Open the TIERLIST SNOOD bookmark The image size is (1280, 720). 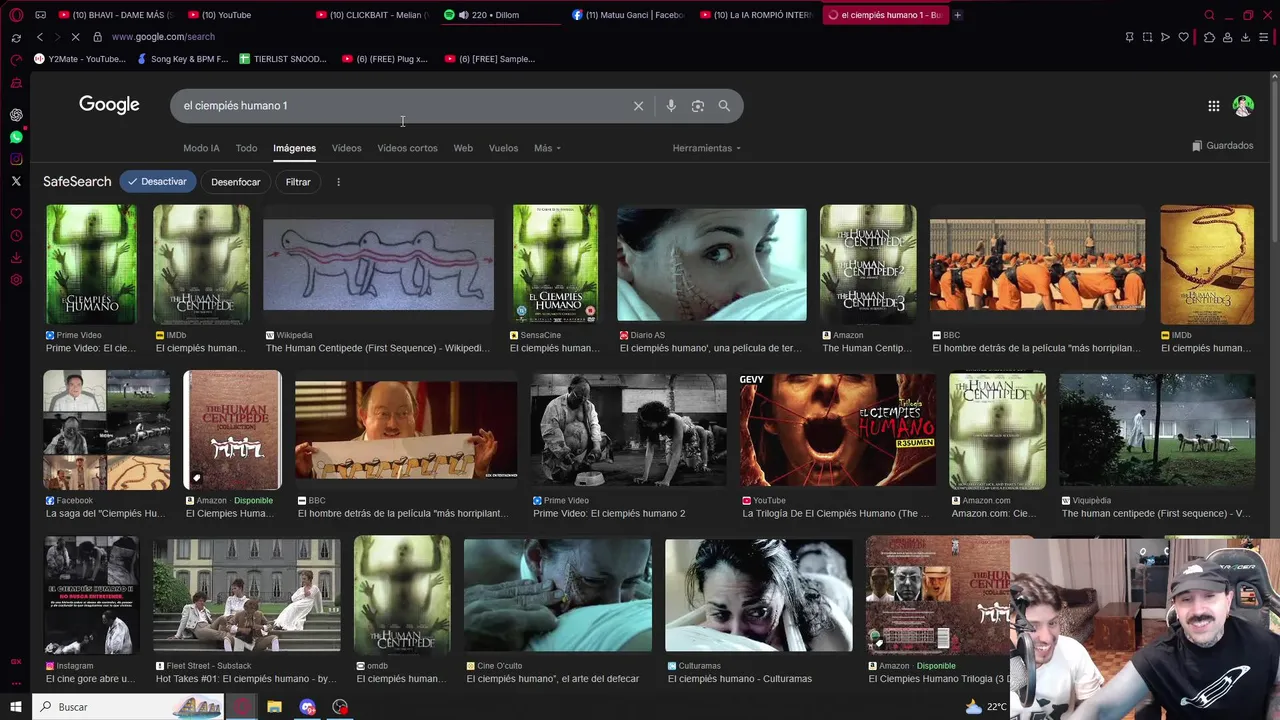point(283,59)
